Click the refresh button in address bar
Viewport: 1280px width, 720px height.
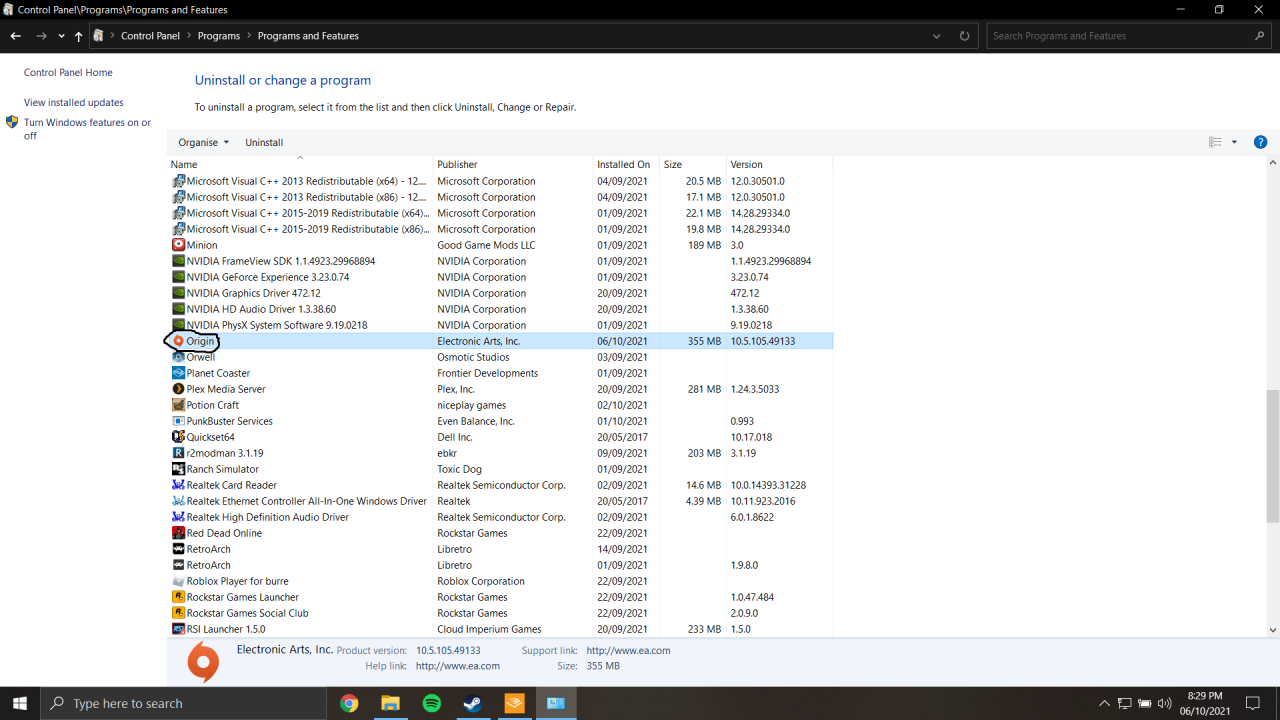coord(964,36)
